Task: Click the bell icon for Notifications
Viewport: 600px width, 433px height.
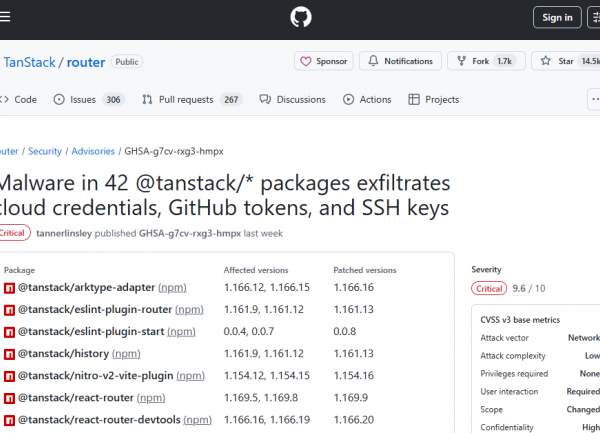Action: 373,61
